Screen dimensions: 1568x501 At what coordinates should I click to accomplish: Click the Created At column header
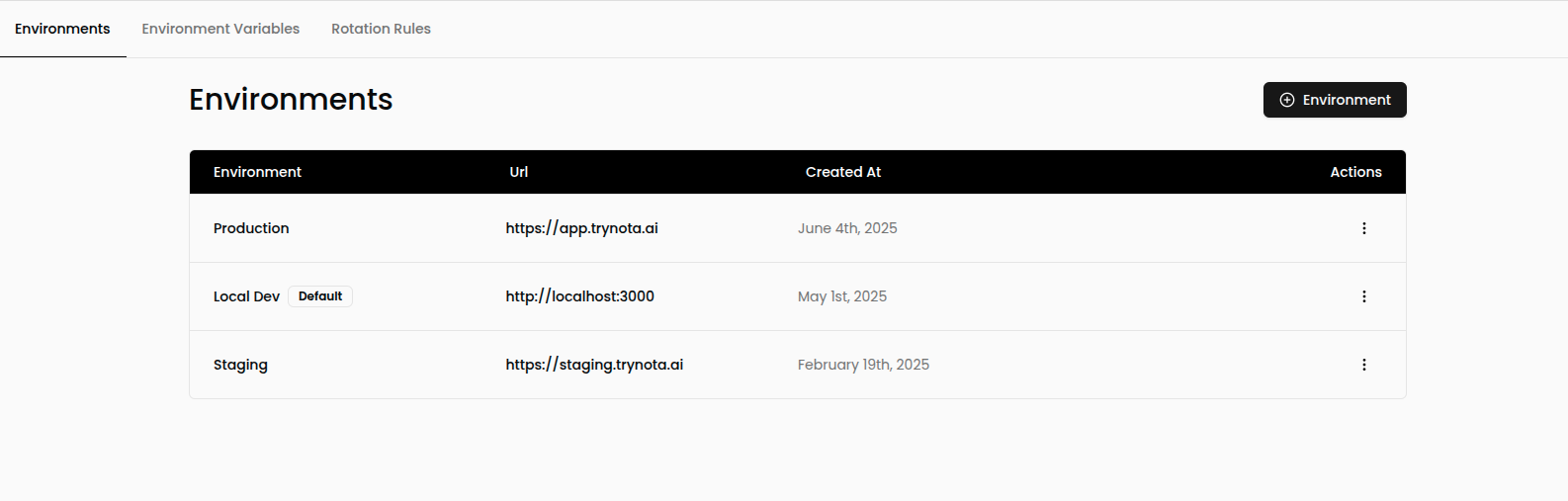[x=842, y=172]
